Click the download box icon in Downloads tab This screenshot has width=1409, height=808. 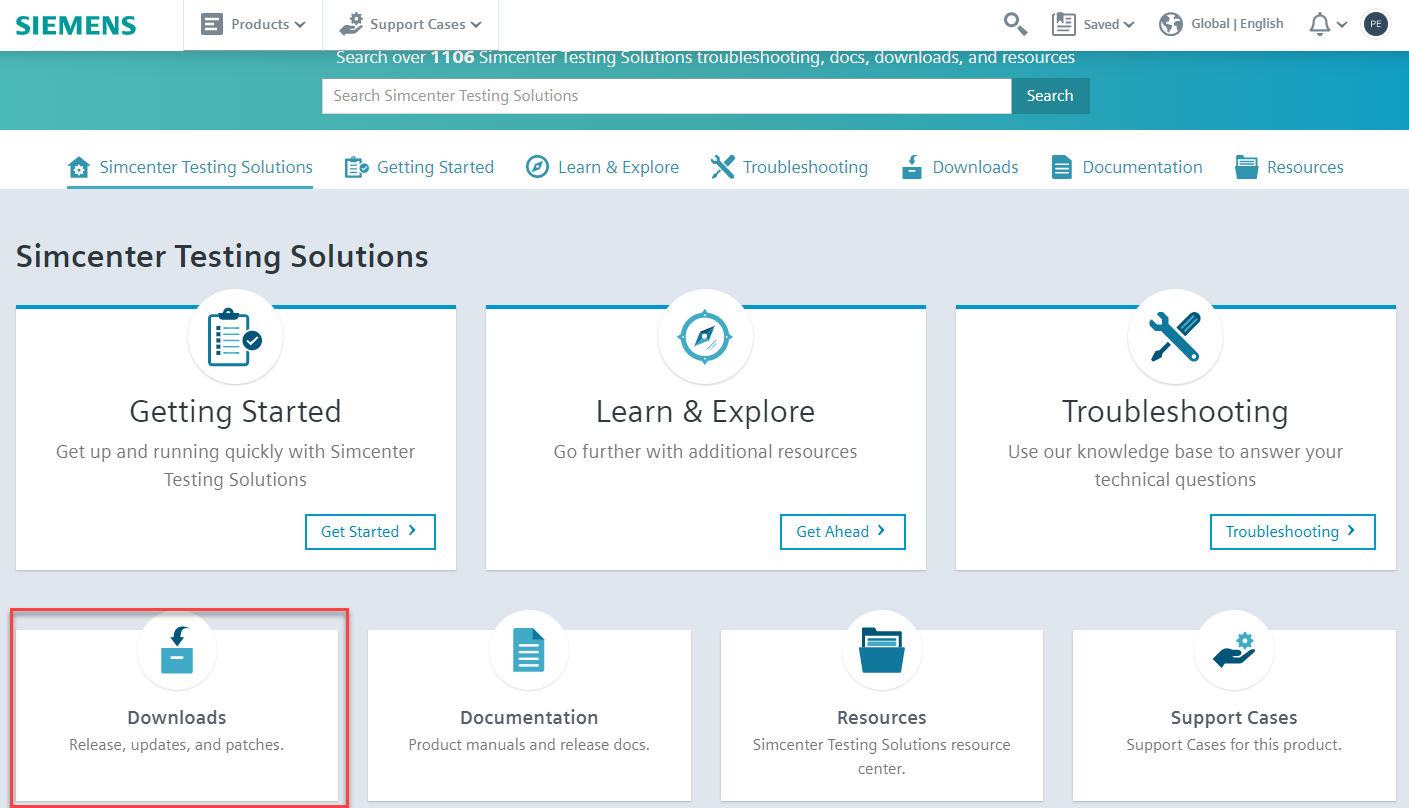[x=911, y=167]
